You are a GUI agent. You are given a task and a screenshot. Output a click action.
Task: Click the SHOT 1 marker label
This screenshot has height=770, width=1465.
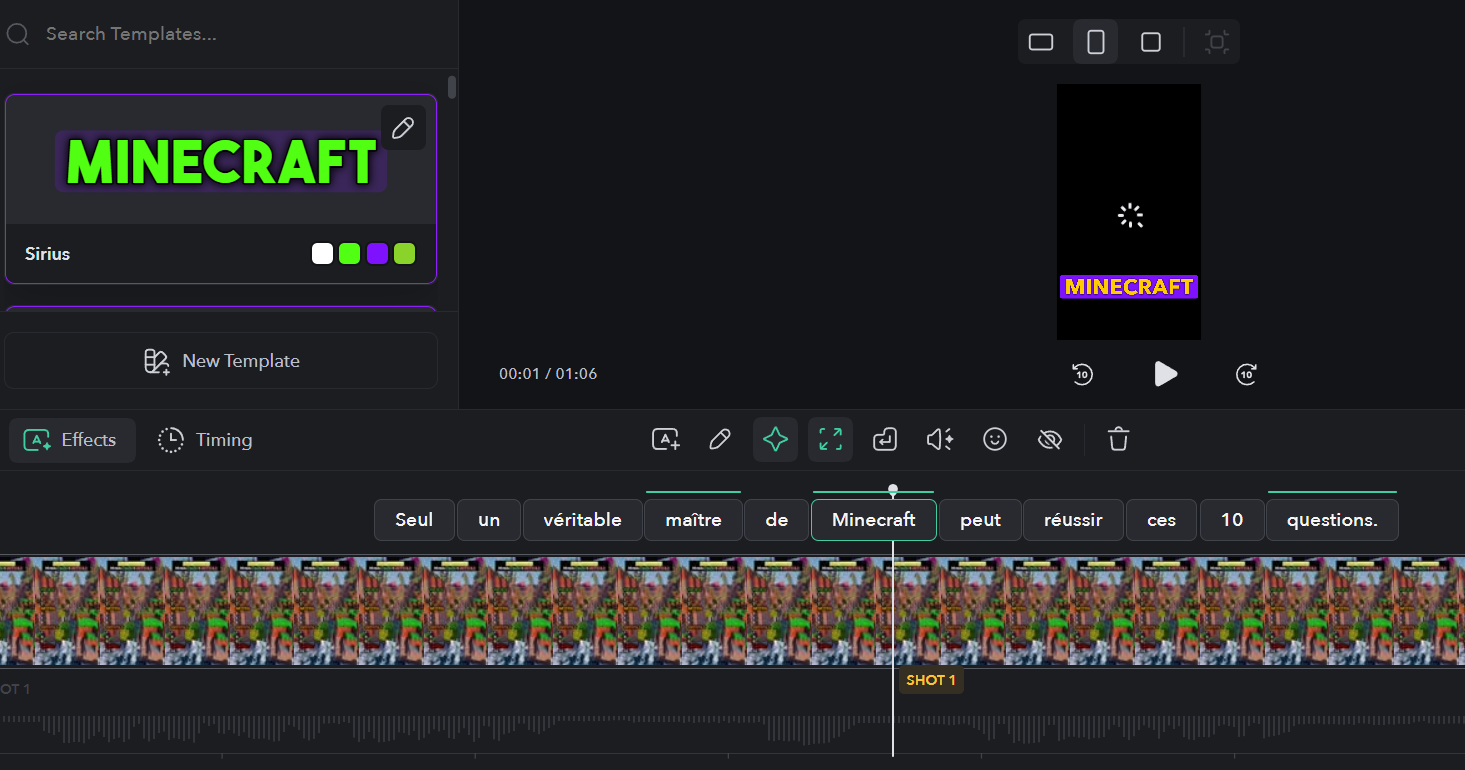pos(931,681)
